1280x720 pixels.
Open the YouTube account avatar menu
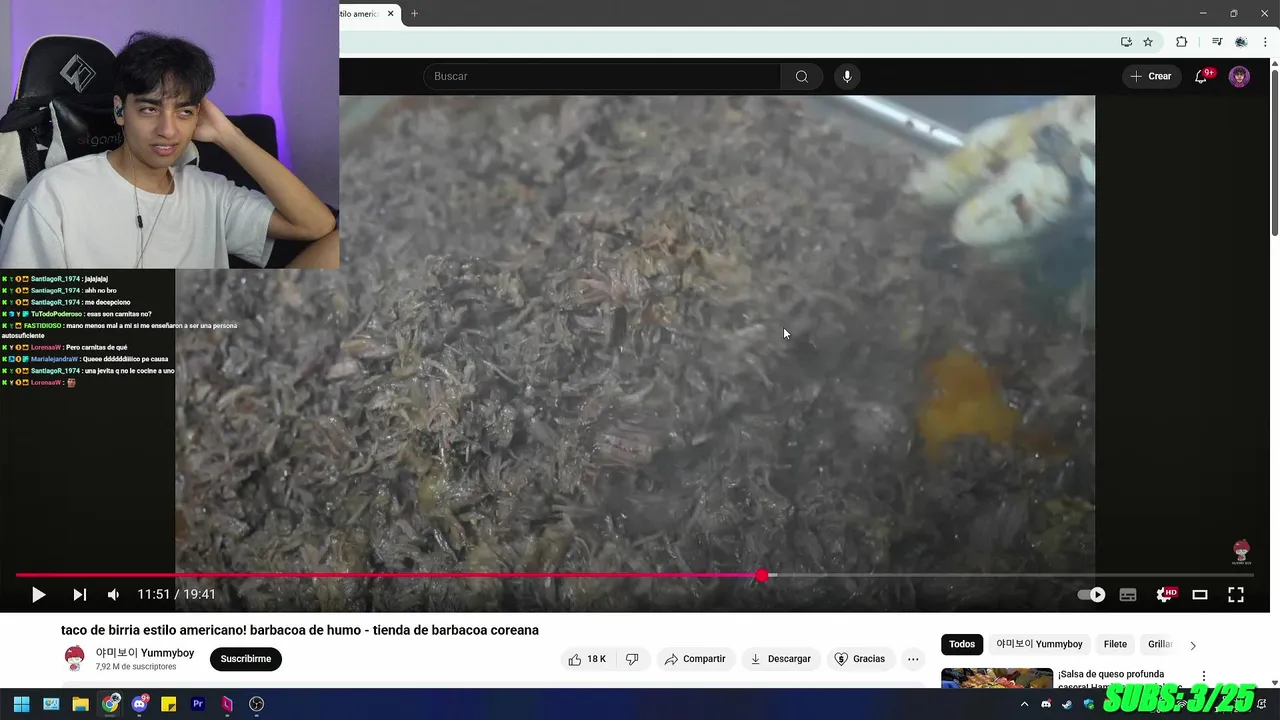pos(1239,77)
